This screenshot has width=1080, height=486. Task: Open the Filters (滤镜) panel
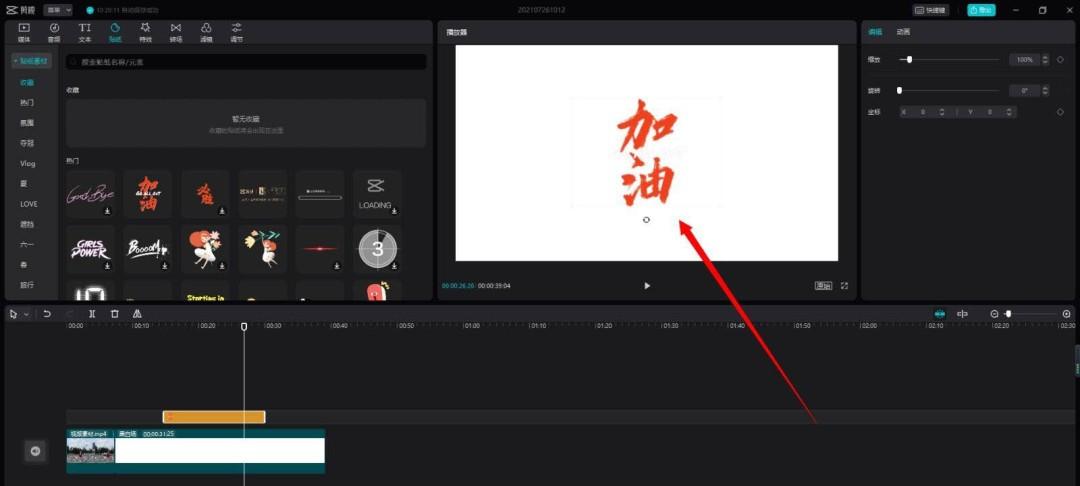pos(206,32)
